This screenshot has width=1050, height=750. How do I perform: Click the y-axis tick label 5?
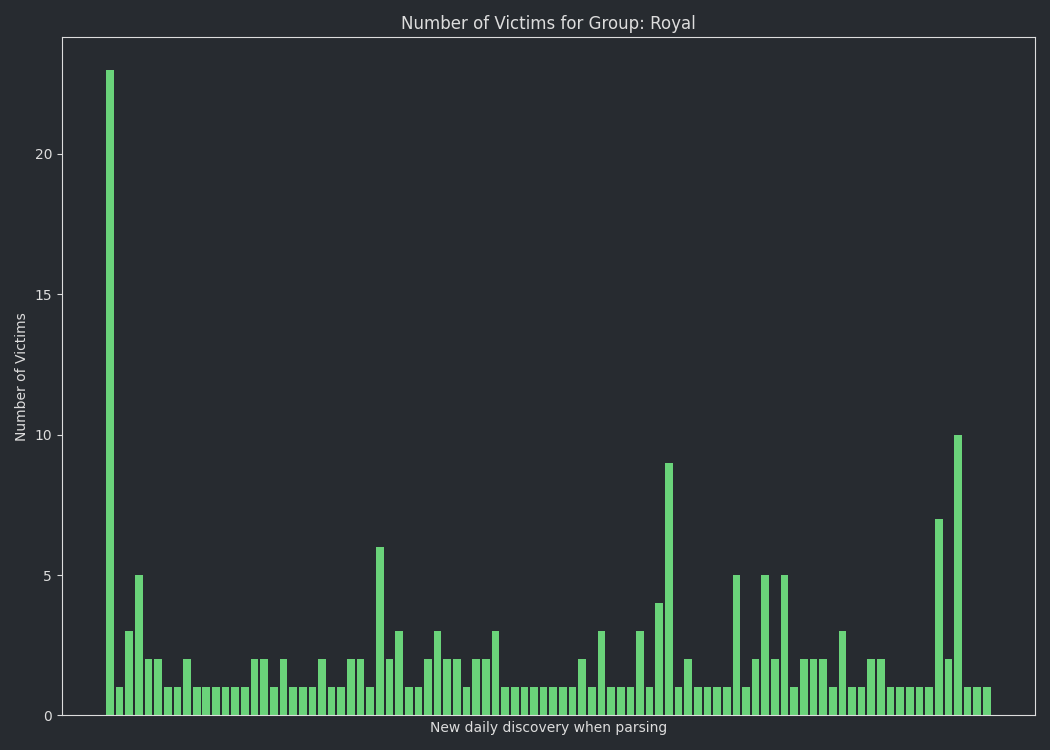click(48, 576)
